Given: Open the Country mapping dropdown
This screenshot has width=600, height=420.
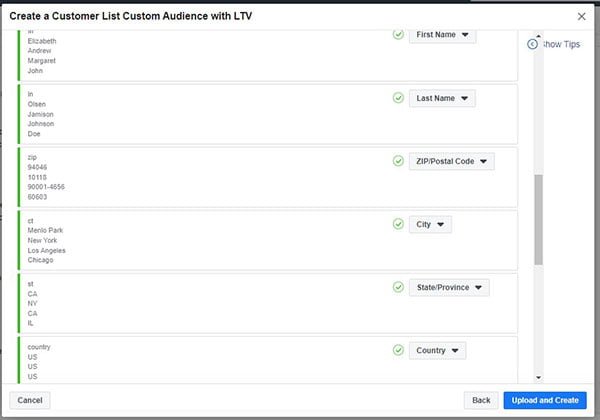Looking at the screenshot, I should click(437, 351).
